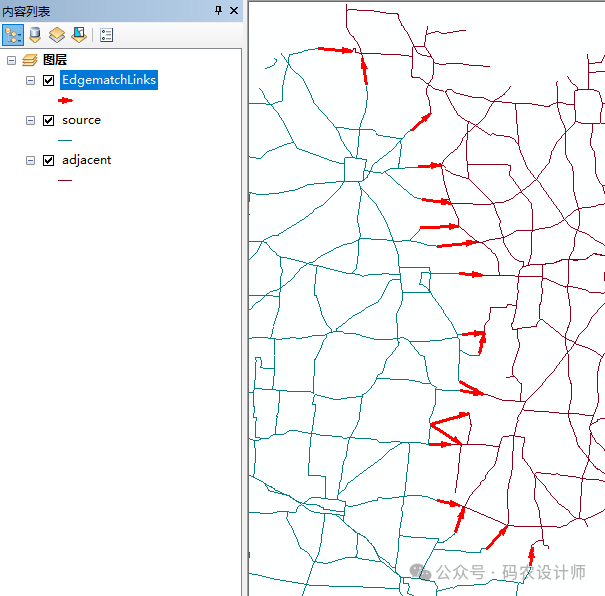Image resolution: width=605 pixels, height=596 pixels.
Task: Click the dark red line symbol under adjacent
Action: click(x=66, y=180)
